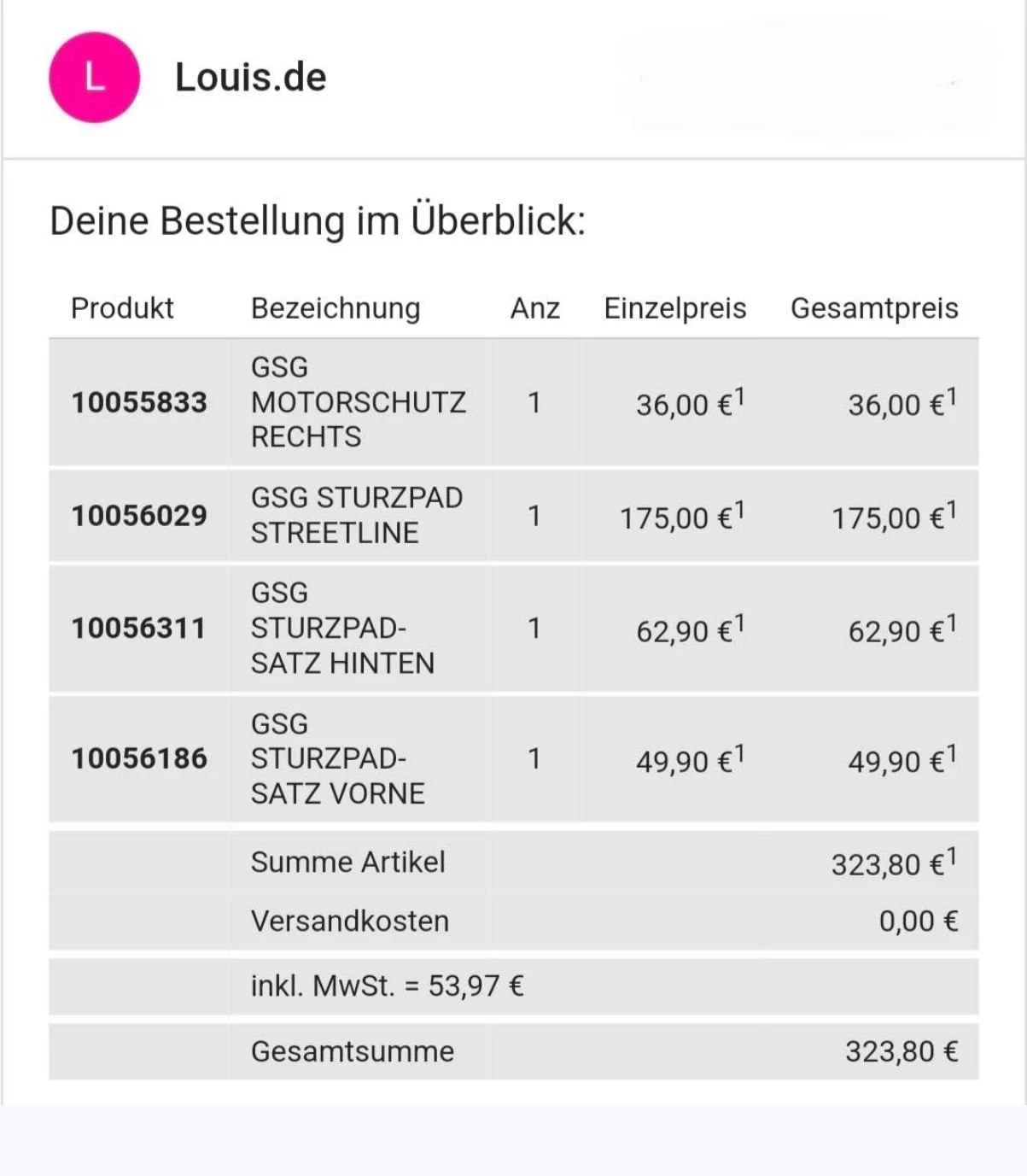Viewport: 1027px width, 1176px height.
Task: Click the Gesamtpreis column header
Action: tap(874, 308)
